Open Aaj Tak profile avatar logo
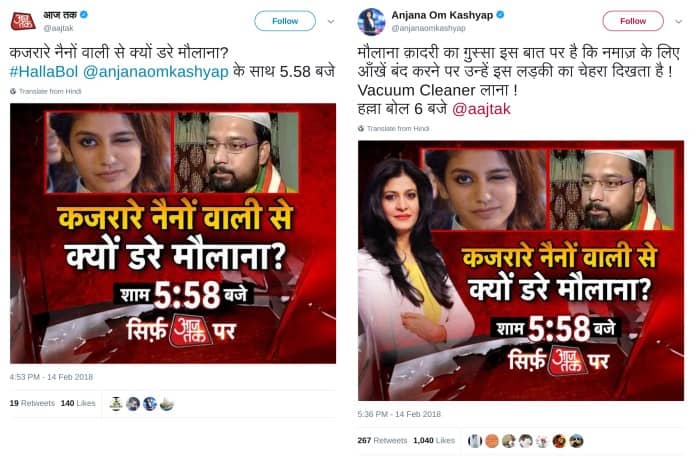696x458 pixels. pyautogui.click(x=23, y=21)
